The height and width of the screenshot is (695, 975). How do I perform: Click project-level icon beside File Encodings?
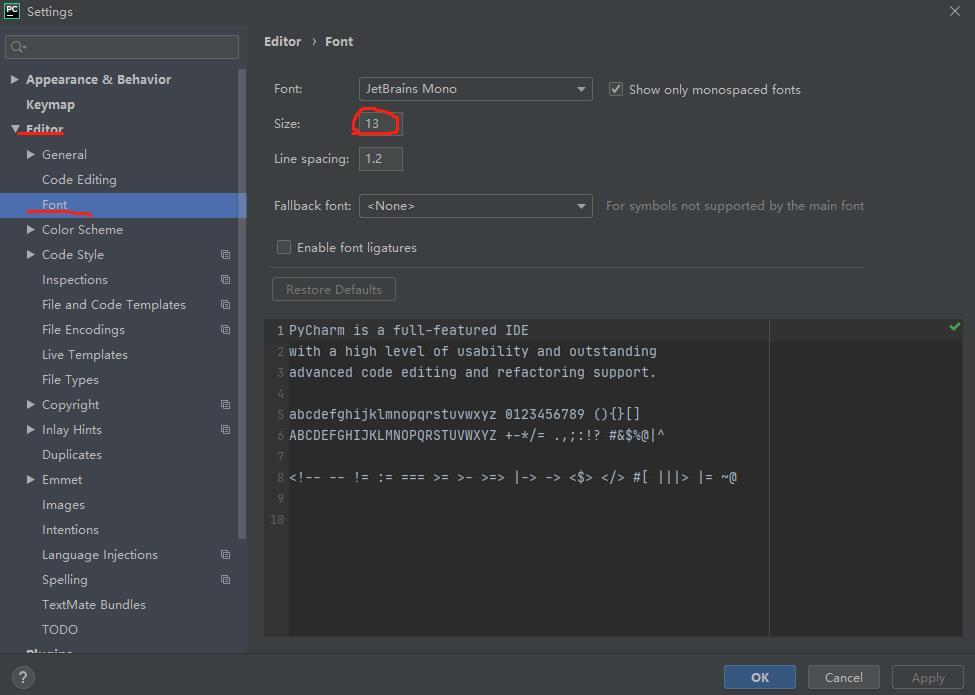coord(225,329)
